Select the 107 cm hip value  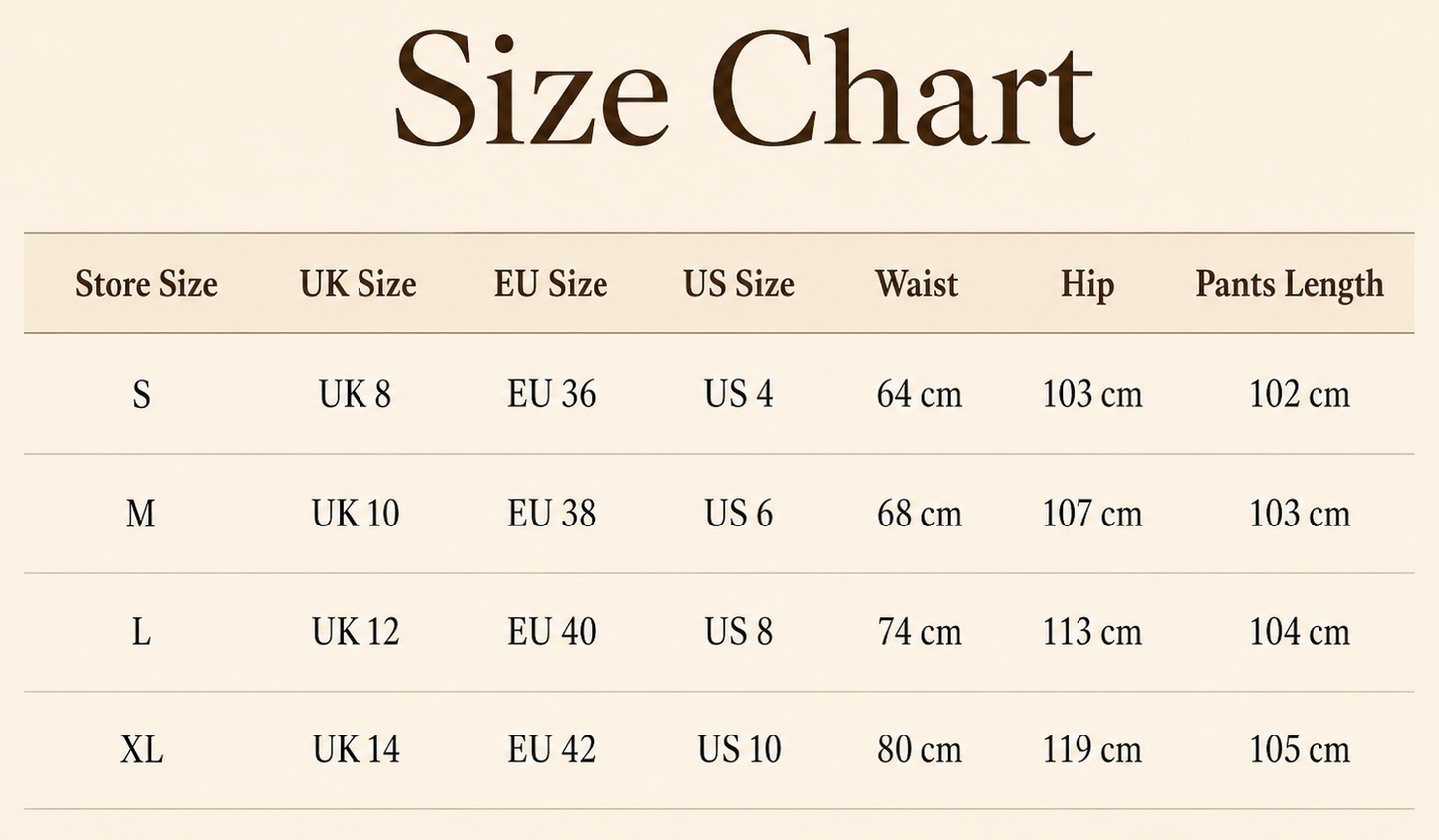(x=1092, y=514)
